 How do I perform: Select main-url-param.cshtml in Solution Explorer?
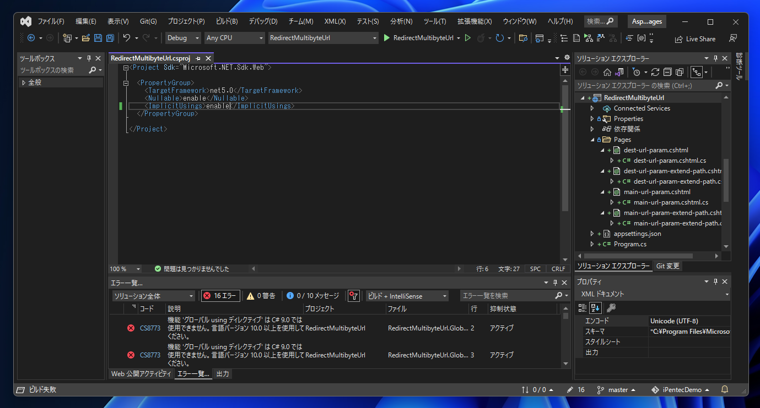[x=657, y=192]
